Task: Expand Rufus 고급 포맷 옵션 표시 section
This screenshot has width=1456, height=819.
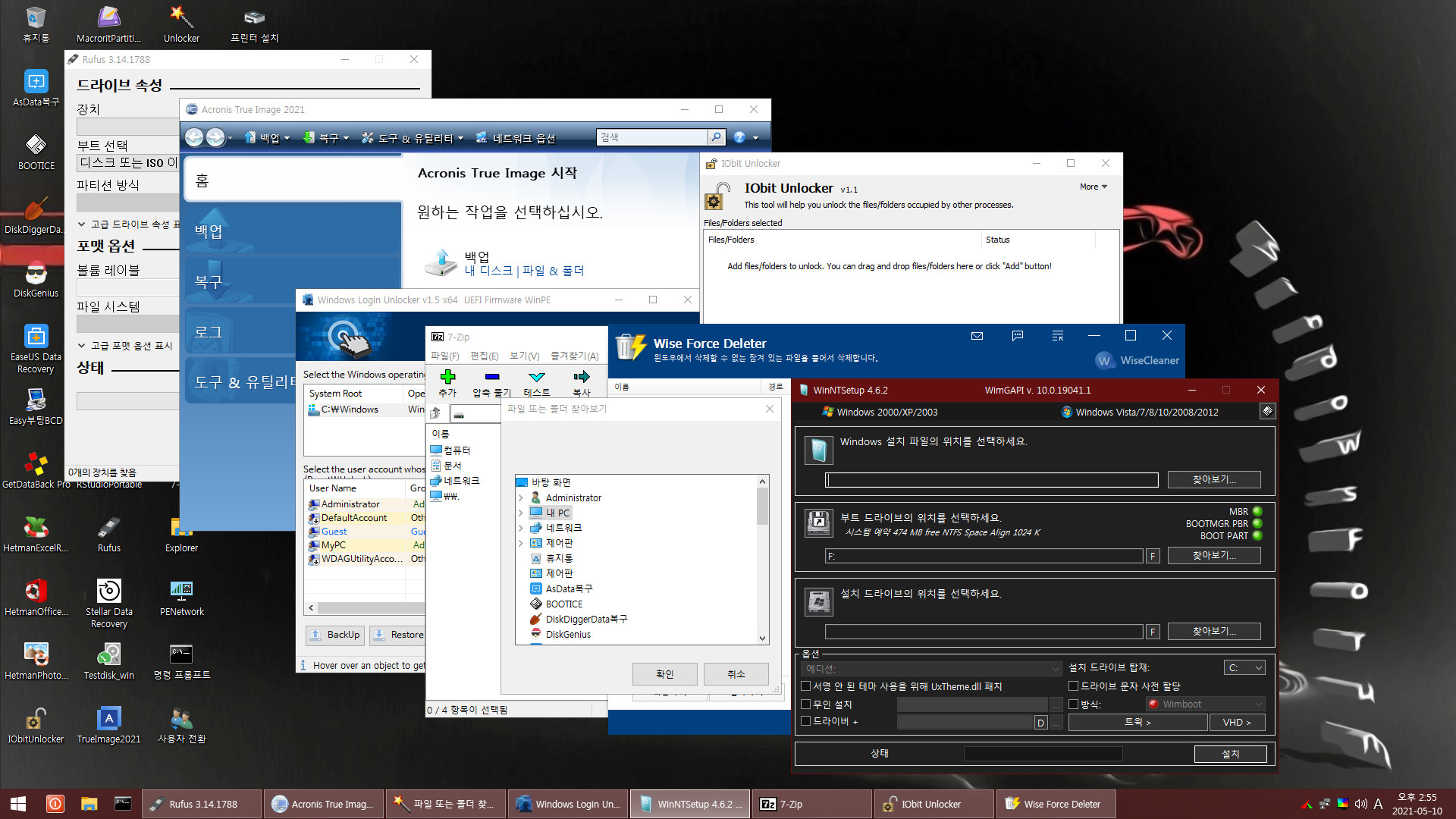Action: pos(82,346)
